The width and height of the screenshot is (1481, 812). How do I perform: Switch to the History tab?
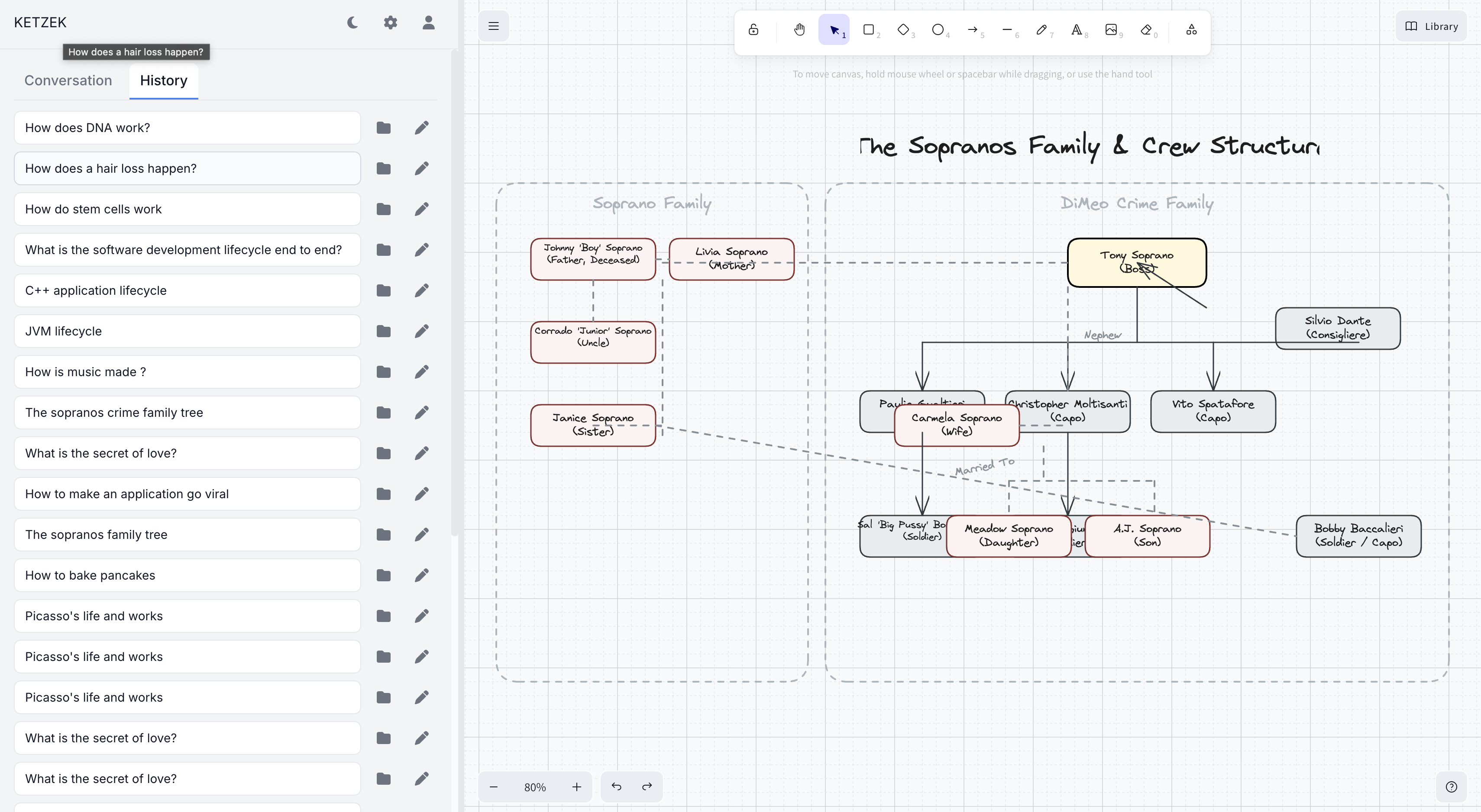click(x=163, y=81)
